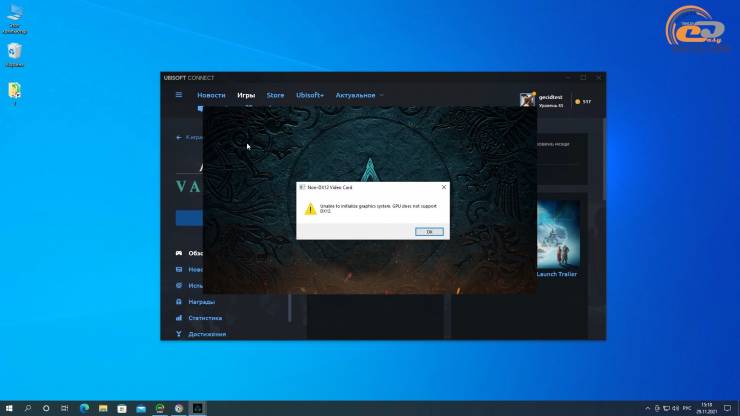The image size is (740, 416).
Task: Switch to the Игры tab
Action: (246, 95)
